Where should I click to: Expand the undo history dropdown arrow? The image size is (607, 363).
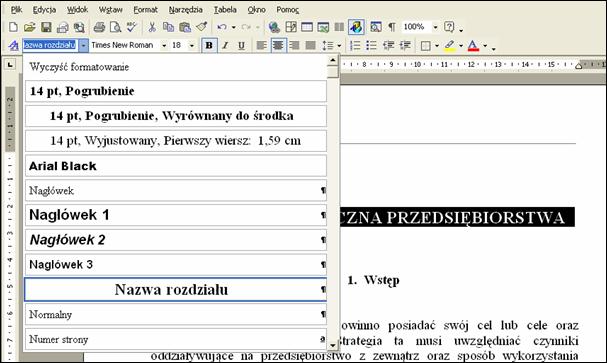(x=233, y=27)
